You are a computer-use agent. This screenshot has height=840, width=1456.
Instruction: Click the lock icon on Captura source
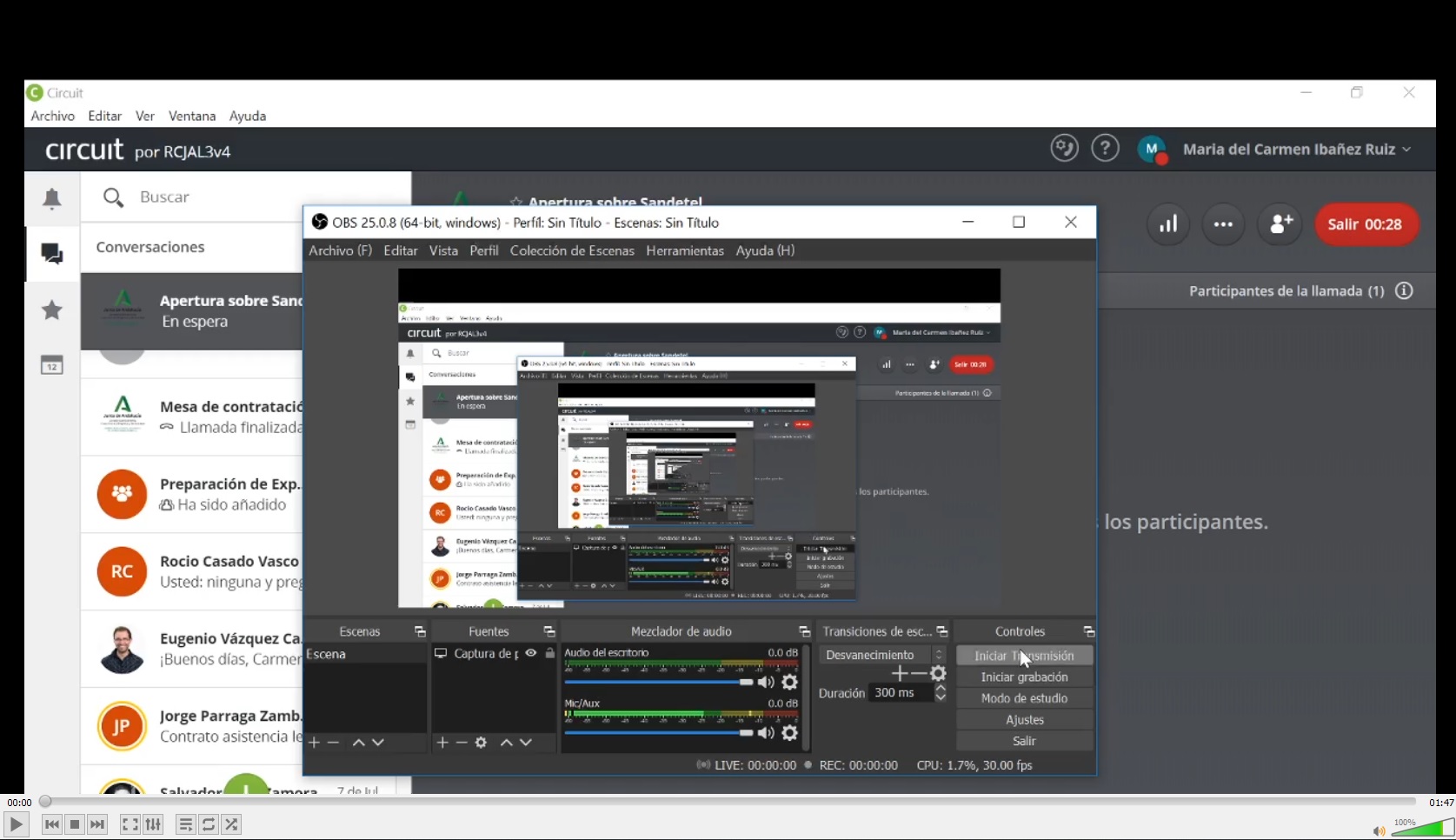tap(549, 653)
